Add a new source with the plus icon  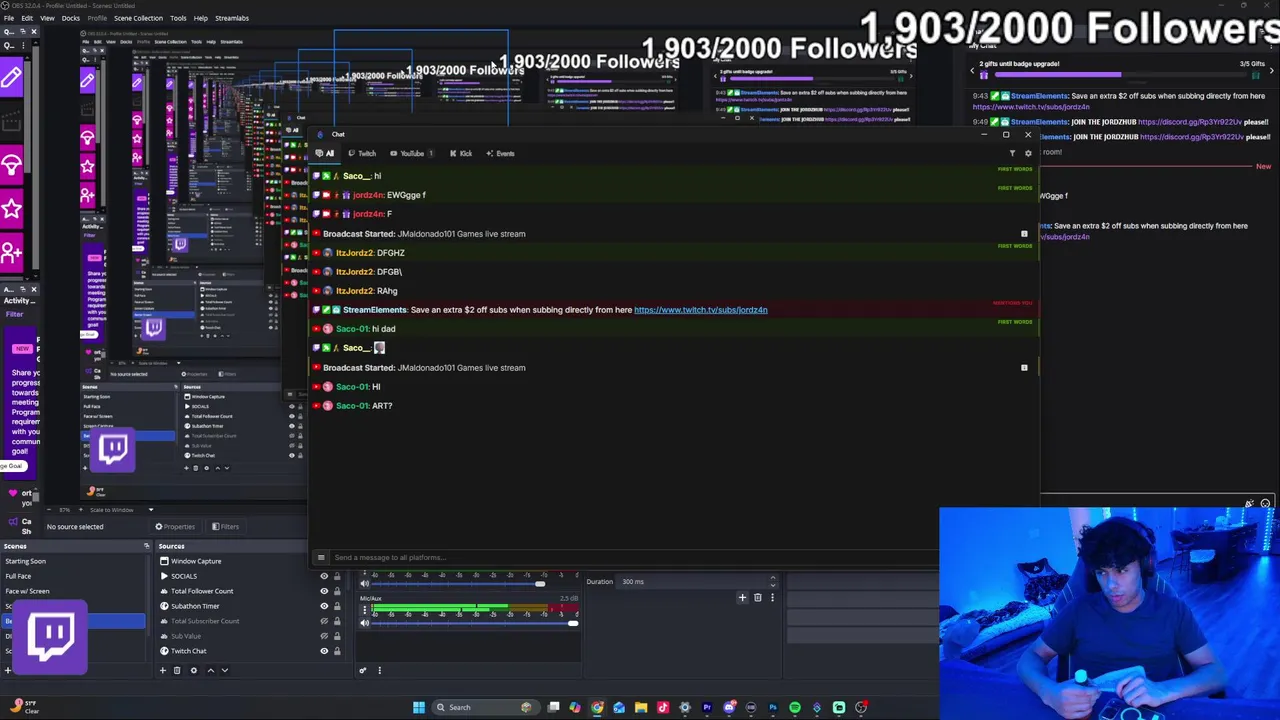162,670
